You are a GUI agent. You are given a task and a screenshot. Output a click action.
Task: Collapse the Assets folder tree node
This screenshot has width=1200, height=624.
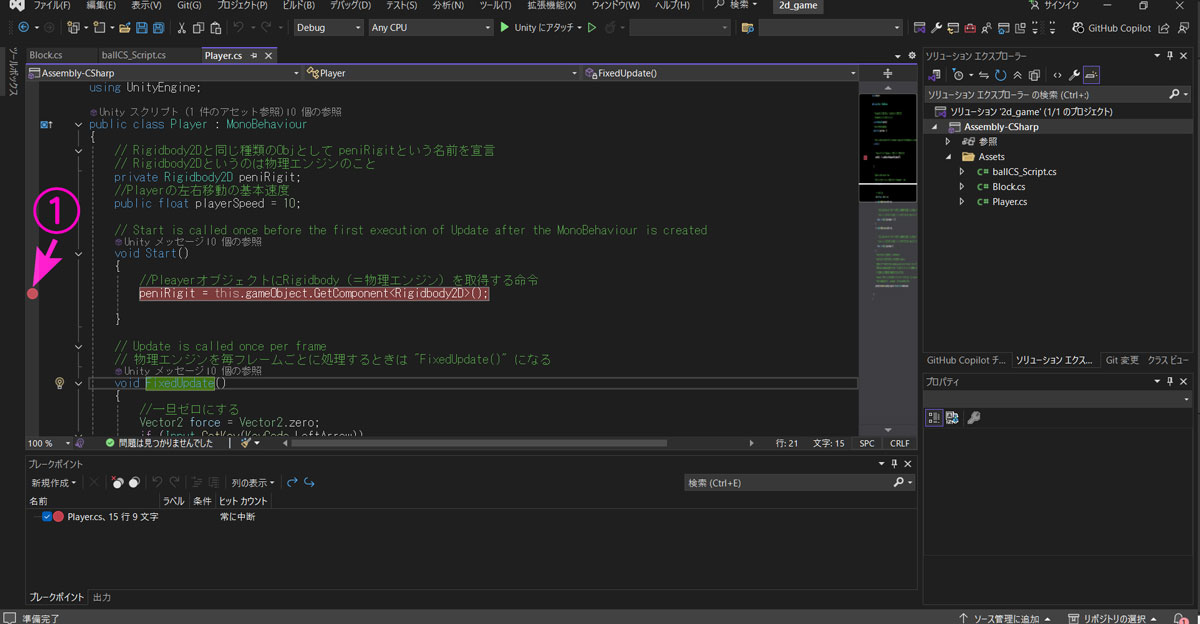tap(948, 157)
